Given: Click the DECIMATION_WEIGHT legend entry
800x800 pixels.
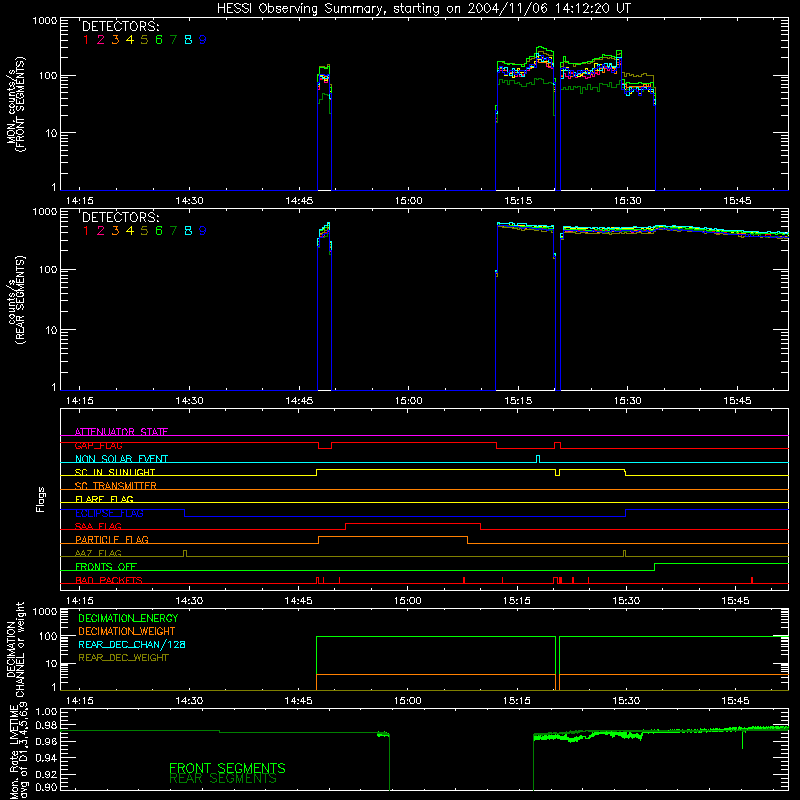Looking at the screenshot, I should pyautogui.click(x=127, y=631).
